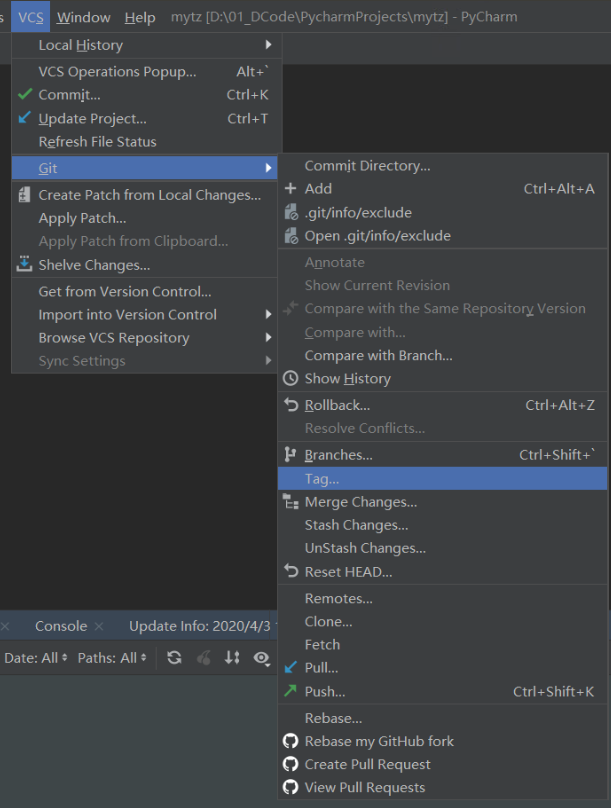This screenshot has height=808, width=611.
Task: Click the blue arrow icon next to Pull
Action: [291, 667]
